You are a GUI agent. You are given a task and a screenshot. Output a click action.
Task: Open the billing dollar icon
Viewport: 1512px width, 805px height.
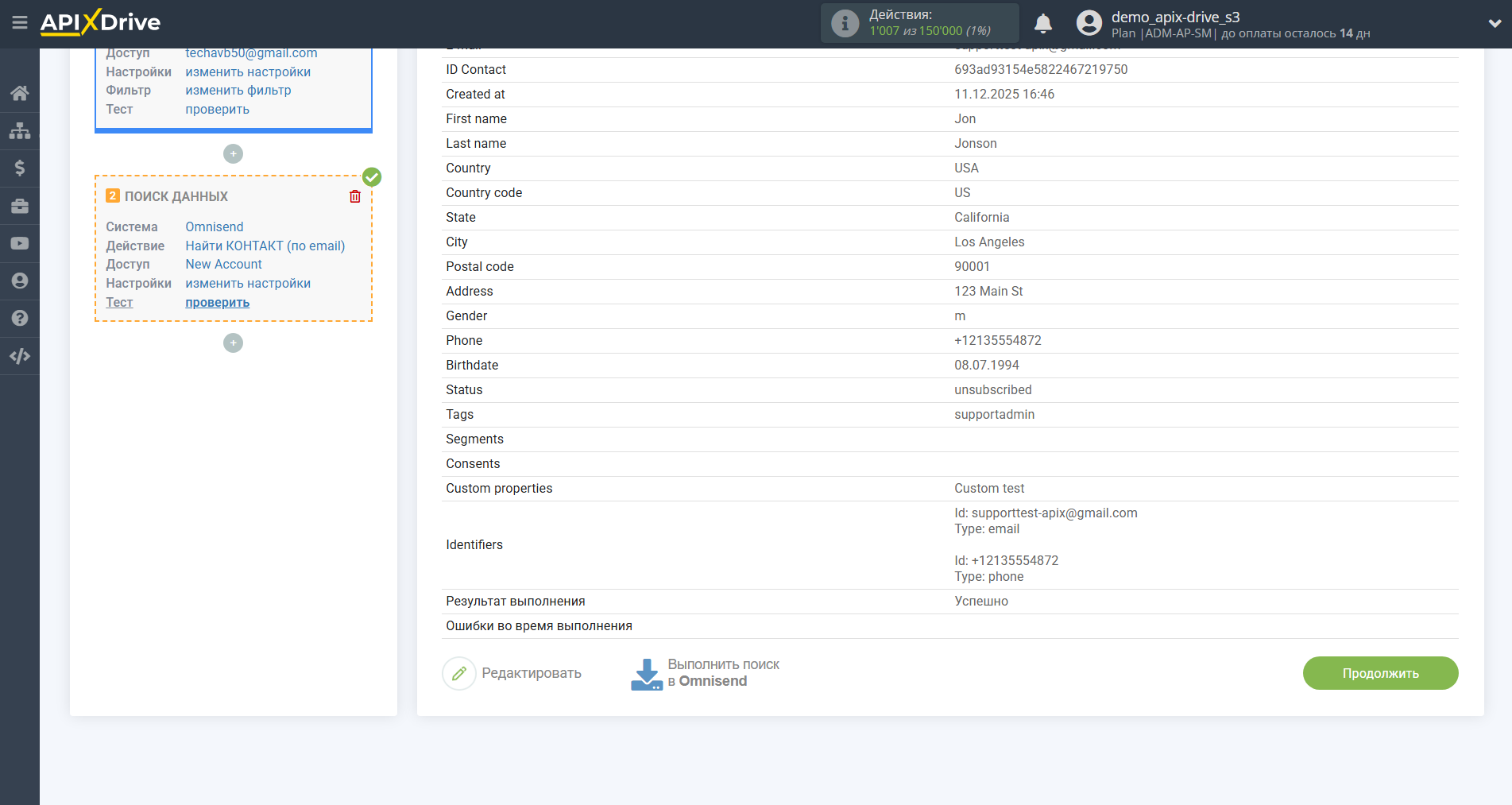(20, 168)
